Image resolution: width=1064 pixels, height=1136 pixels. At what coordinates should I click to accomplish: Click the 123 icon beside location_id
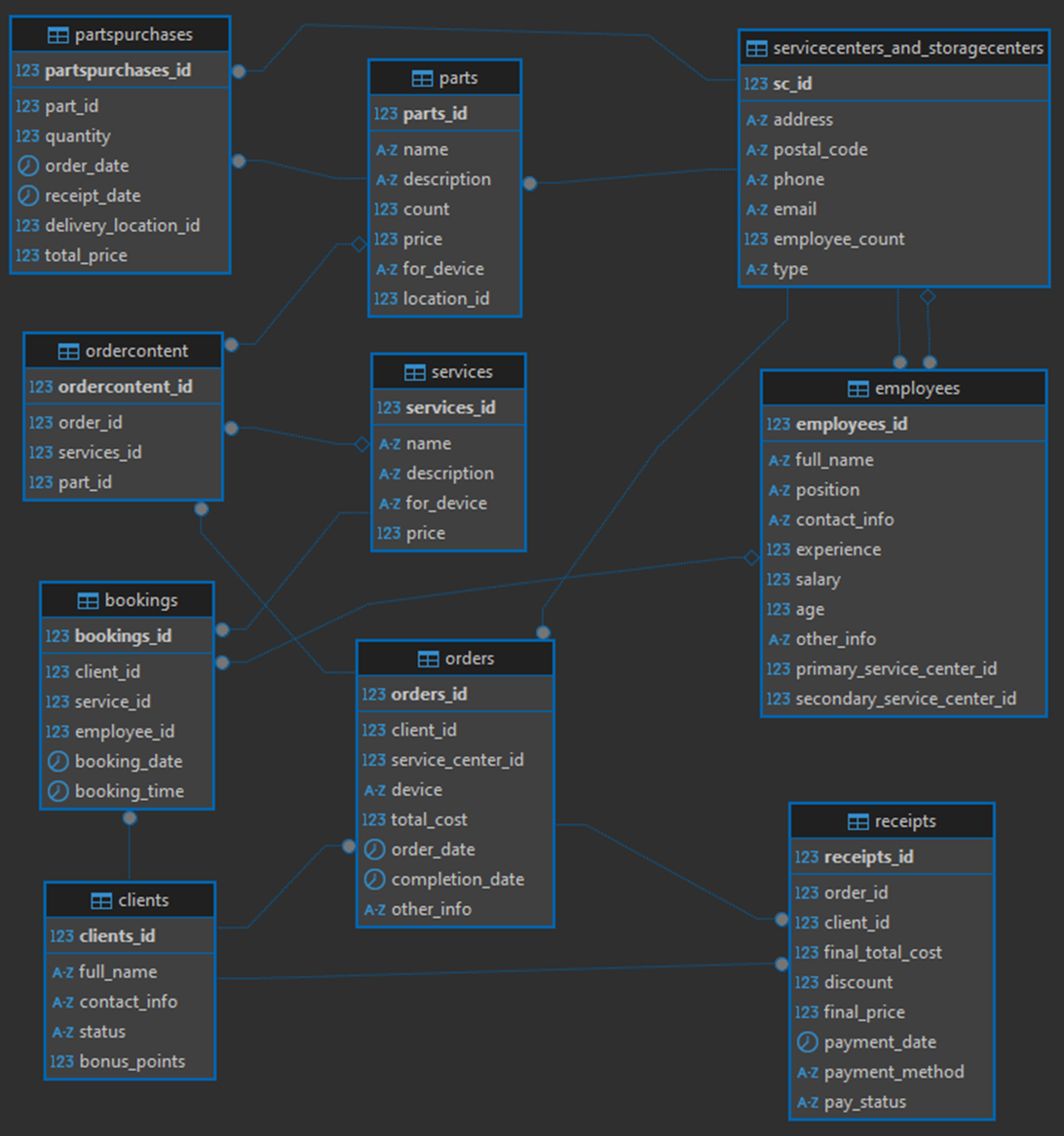click(386, 299)
